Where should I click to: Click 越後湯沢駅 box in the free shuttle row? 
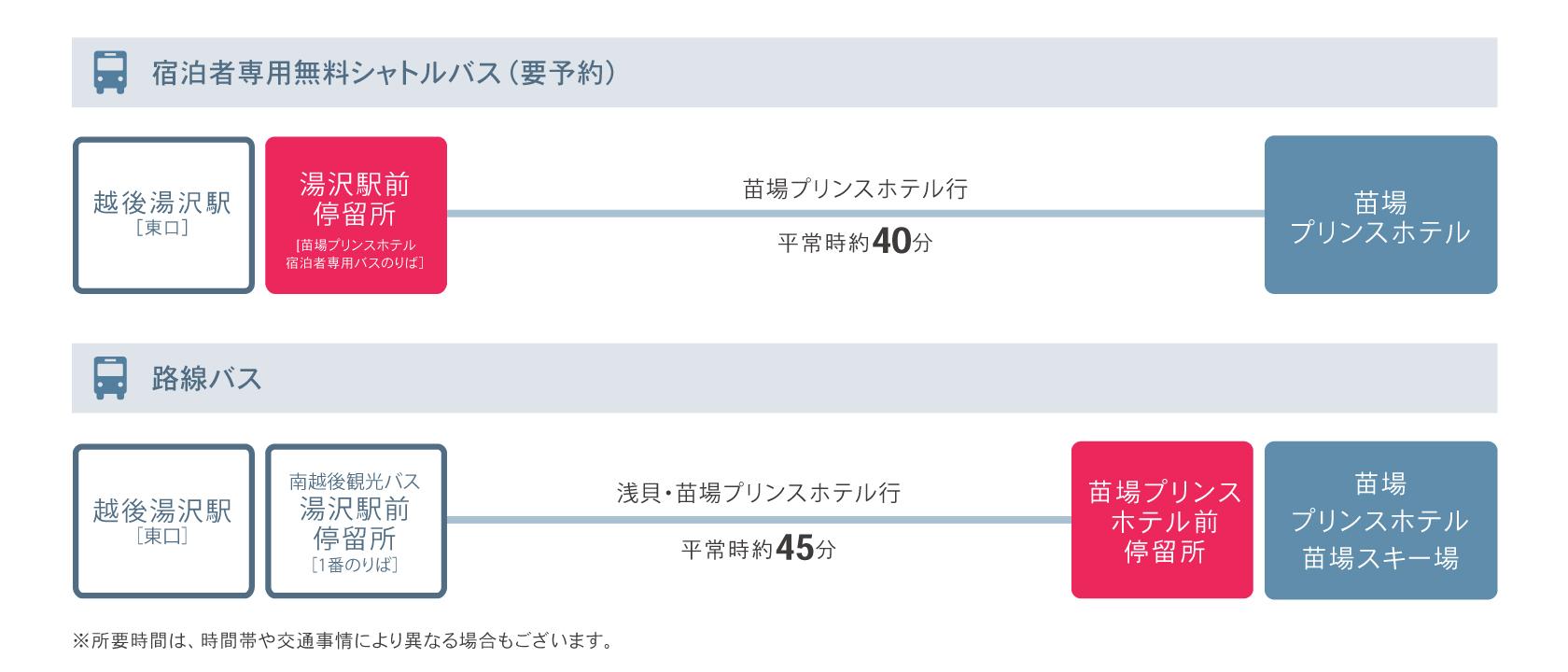[x=163, y=215]
